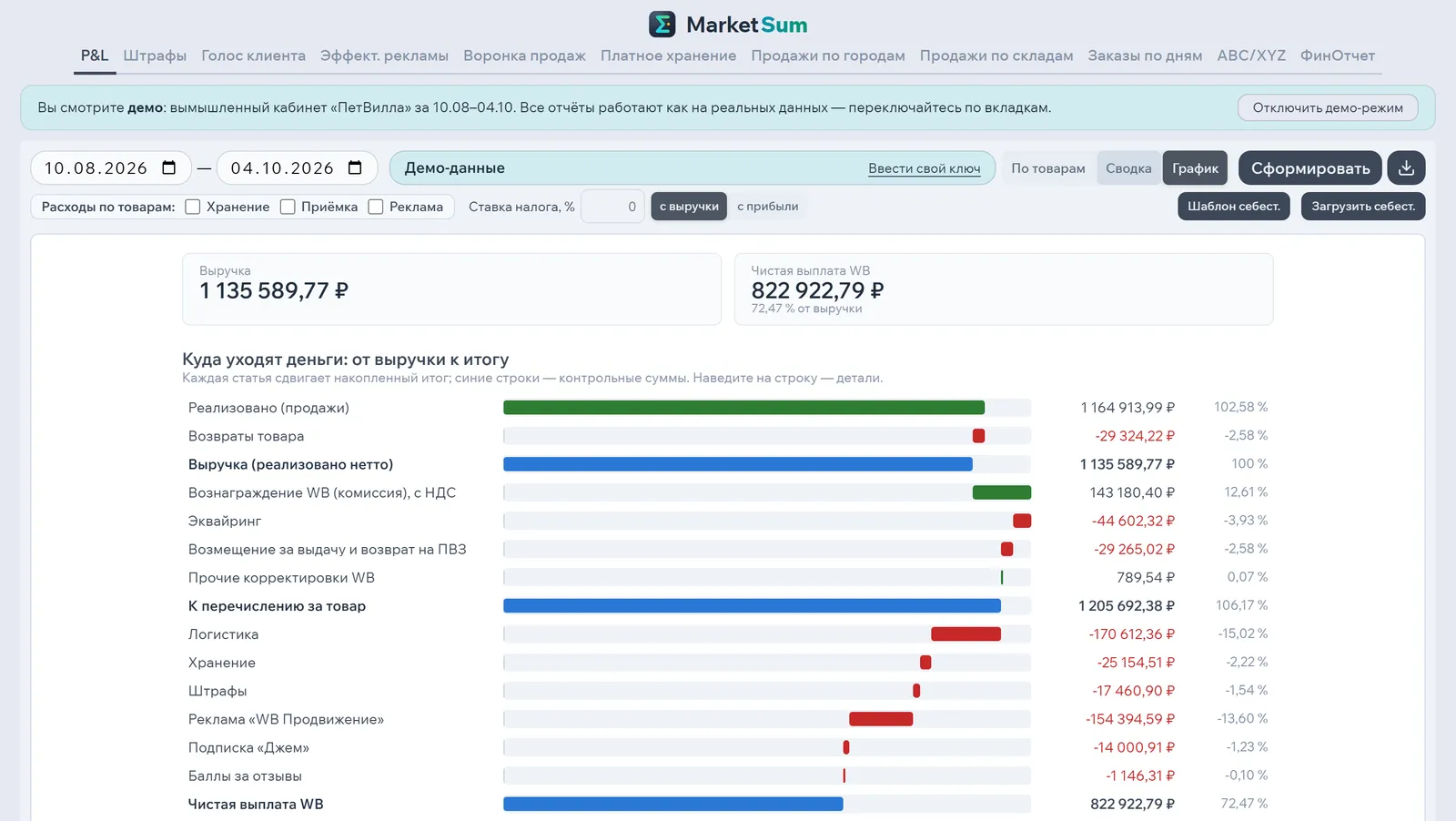Click 'Отключить демо-режим' button

click(1328, 107)
